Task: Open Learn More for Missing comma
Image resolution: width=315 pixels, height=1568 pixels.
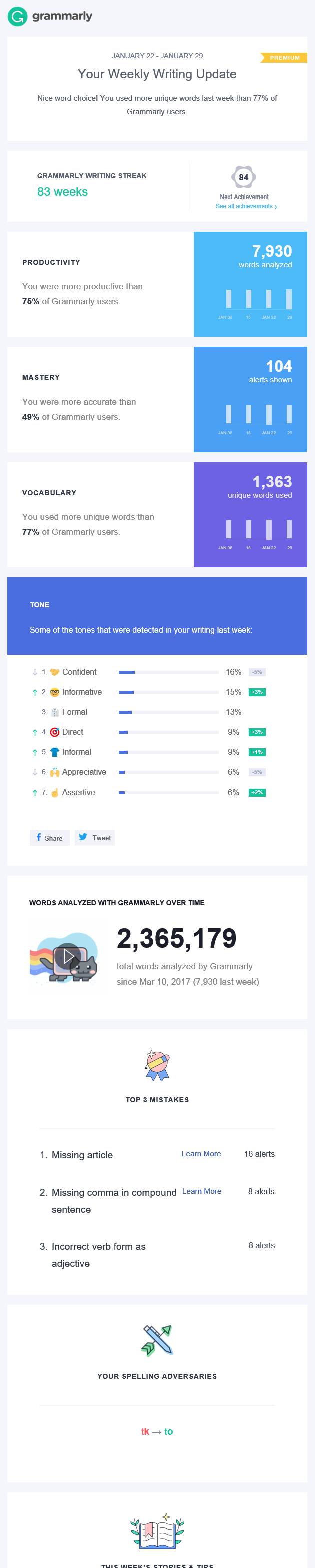Action: click(x=202, y=1191)
